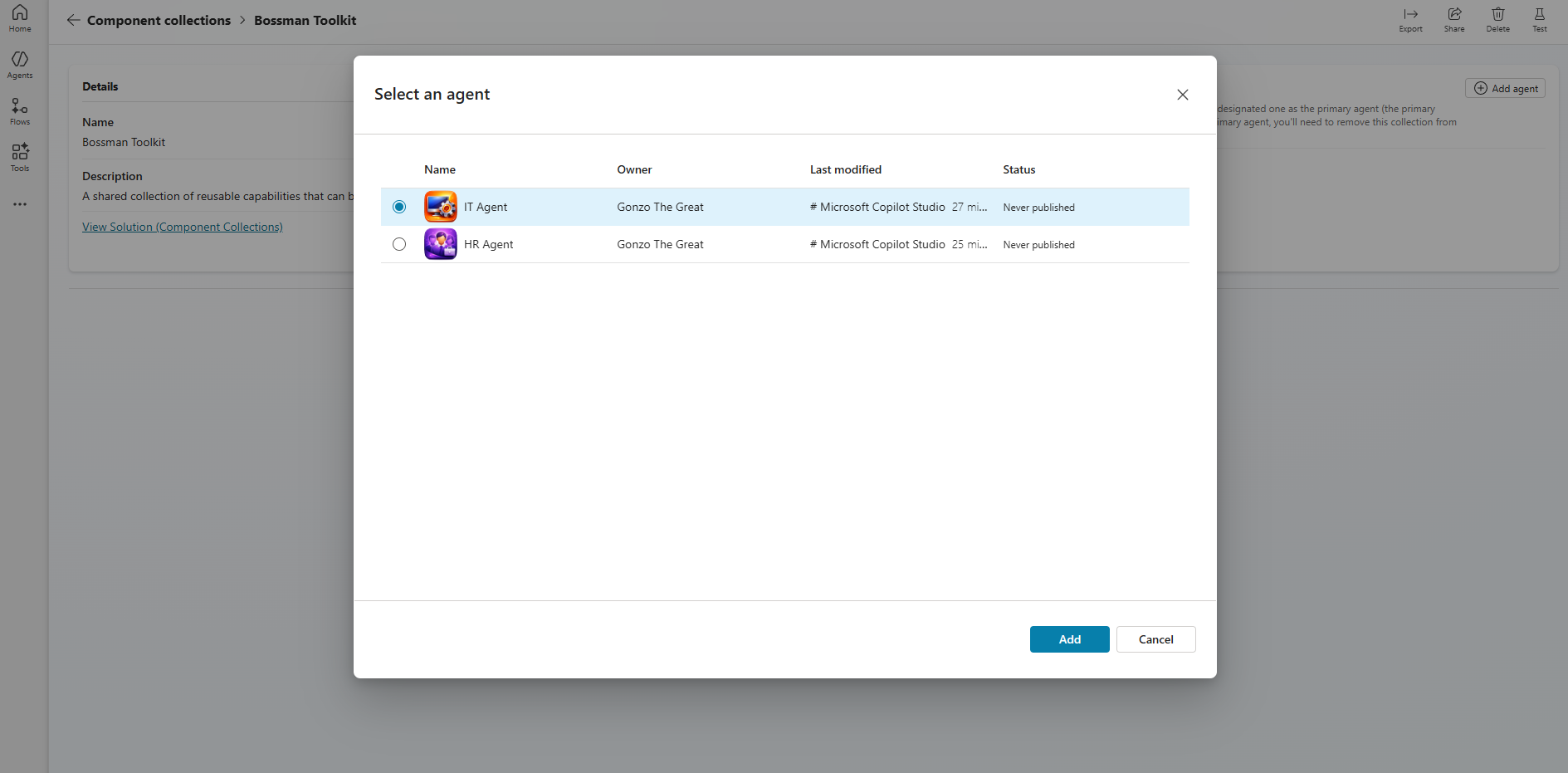Click the HR Agent avatar thumbnail
1568x773 pixels.
click(440, 244)
